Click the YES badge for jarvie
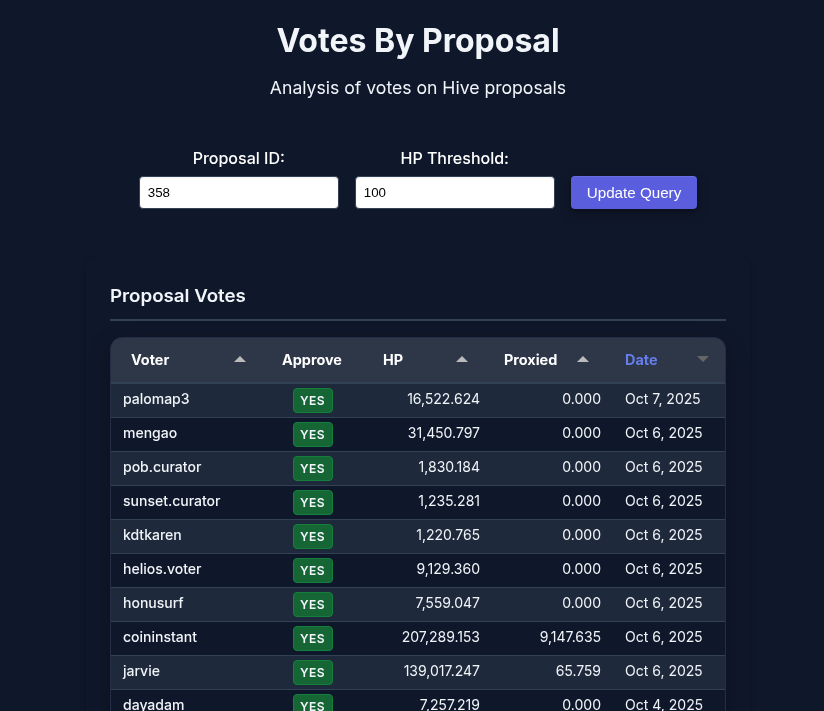Viewport: 824px width, 711px height. pyautogui.click(x=313, y=672)
